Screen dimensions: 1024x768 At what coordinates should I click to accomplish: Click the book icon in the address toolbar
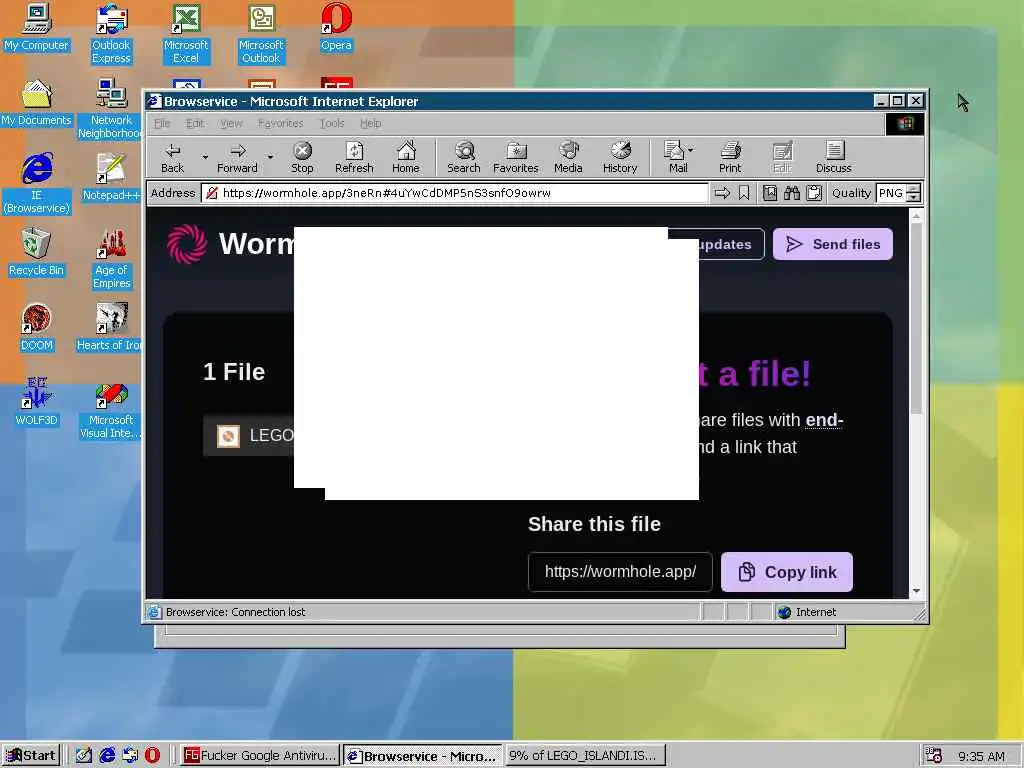point(770,193)
